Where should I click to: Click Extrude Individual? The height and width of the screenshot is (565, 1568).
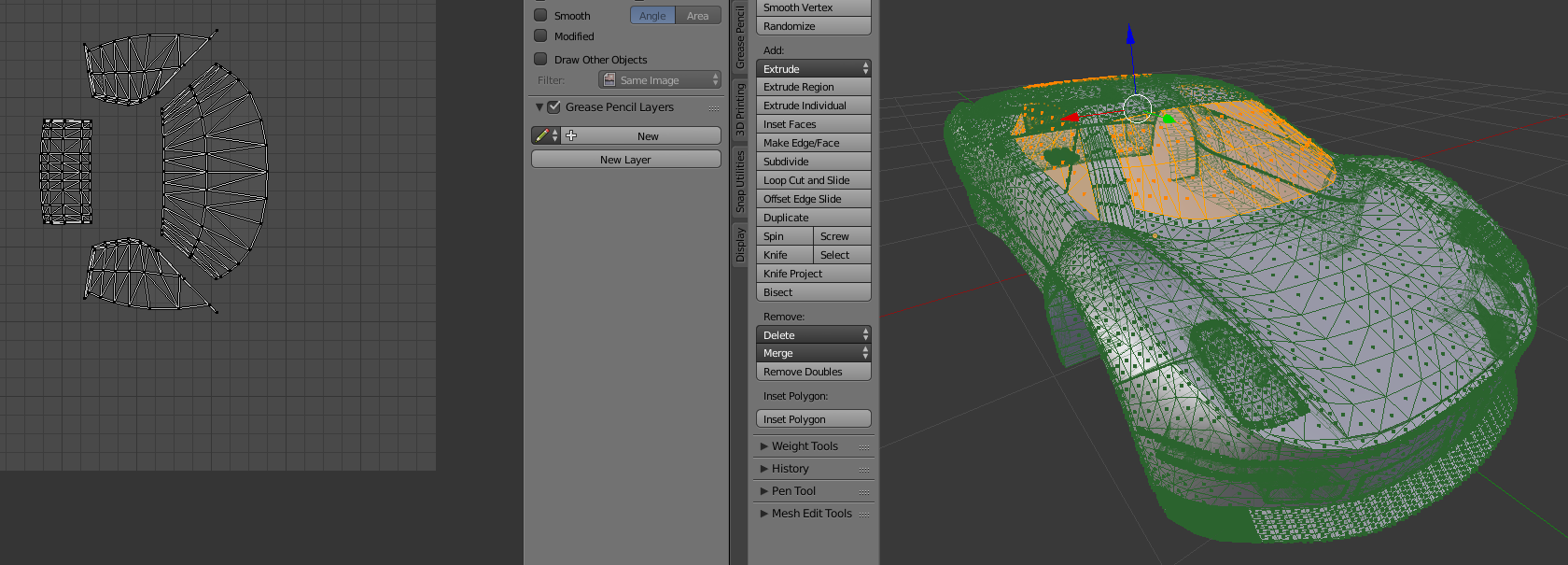tap(813, 106)
